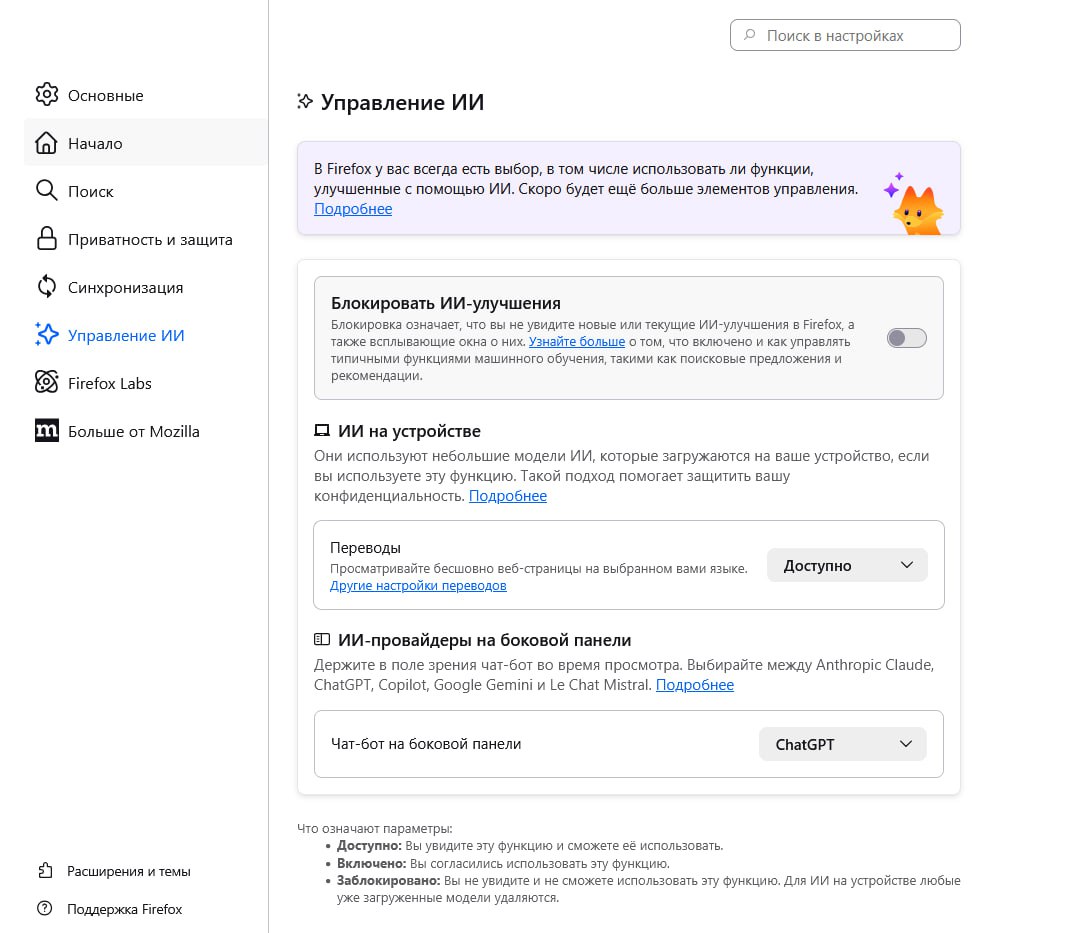Open the Узнайте больше link

[577, 341]
